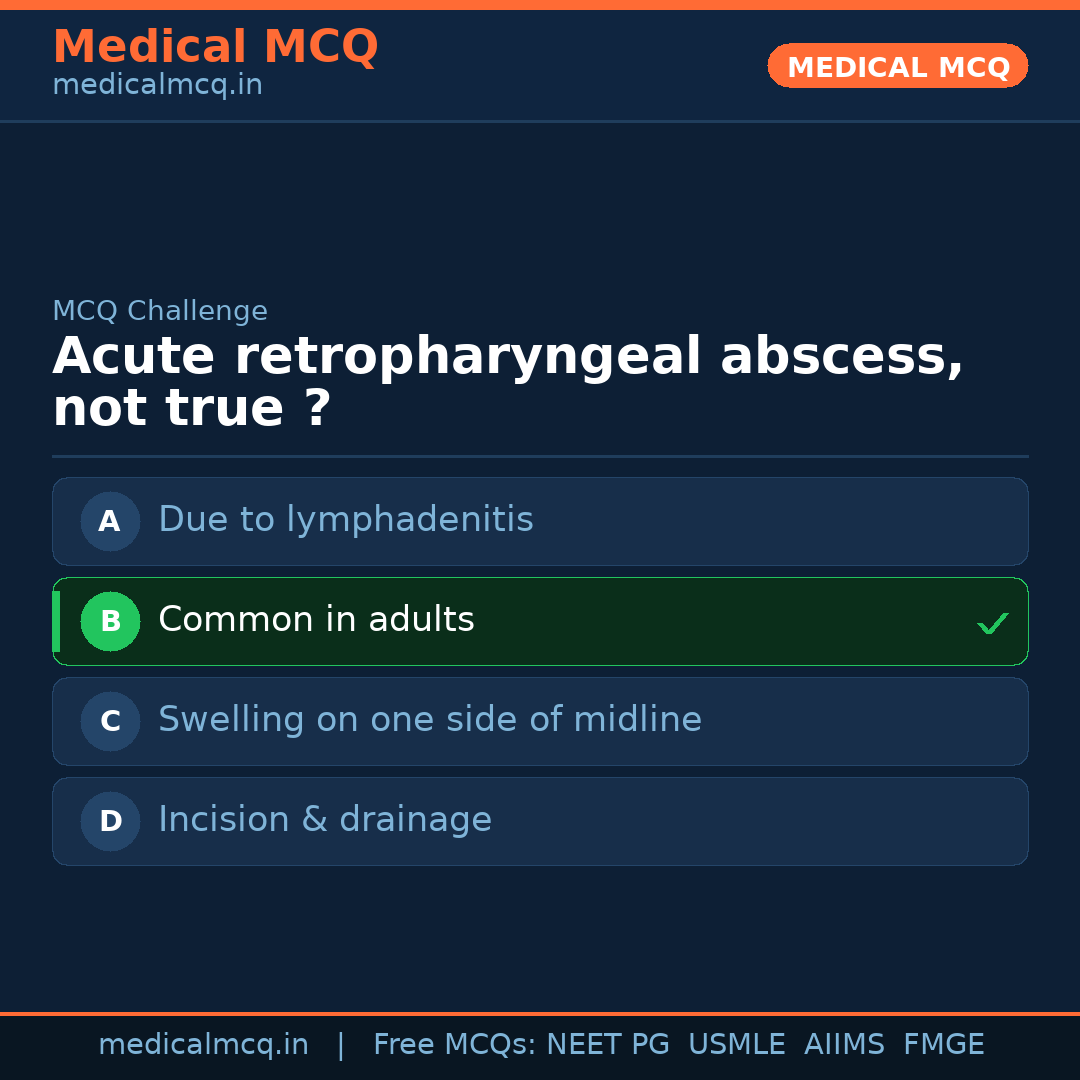Click the circular A option badge
This screenshot has width=1080, height=1080.
coord(110,521)
